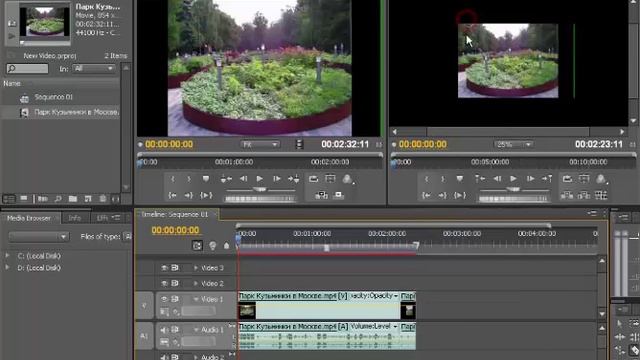
Task: Click the Source monitor shuttle slider
Action: point(260,190)
